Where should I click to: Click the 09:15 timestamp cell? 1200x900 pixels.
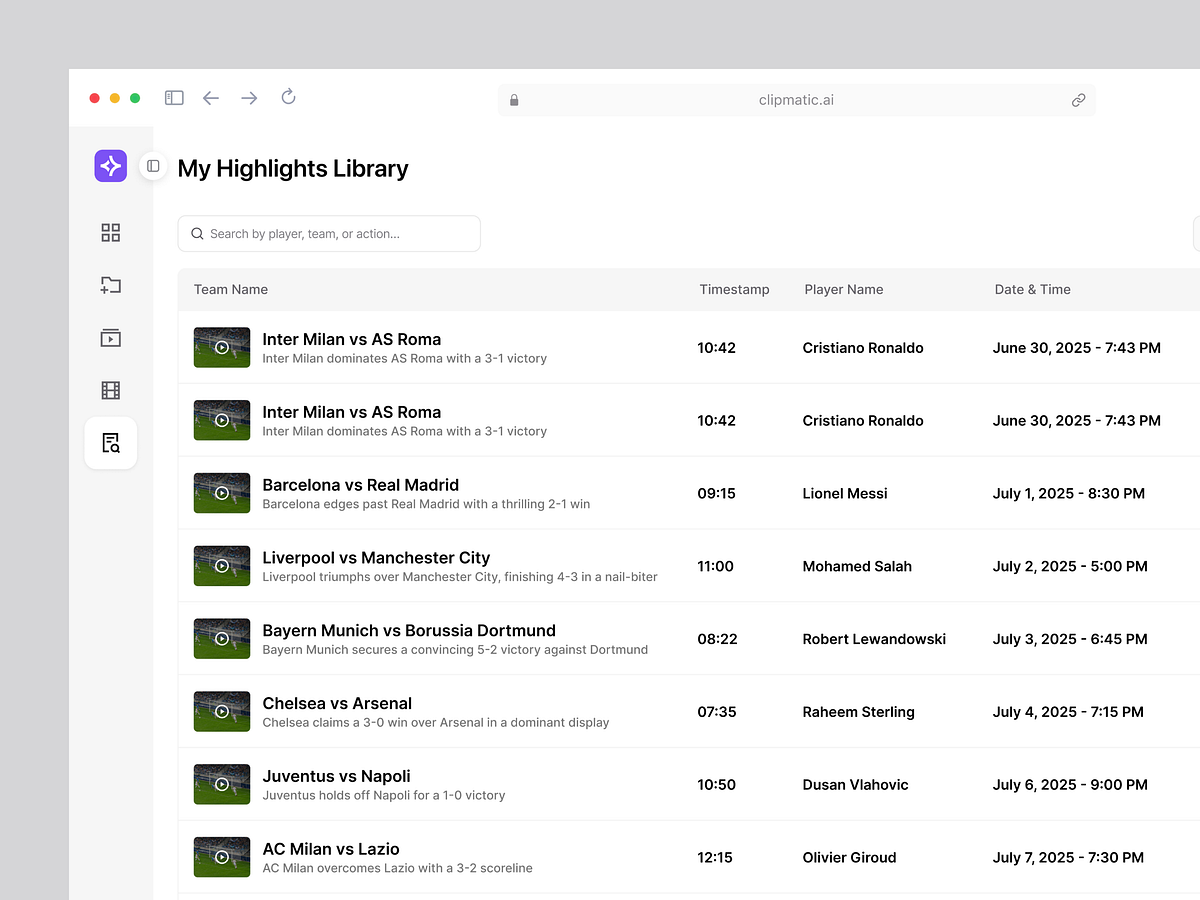(716, 494)
